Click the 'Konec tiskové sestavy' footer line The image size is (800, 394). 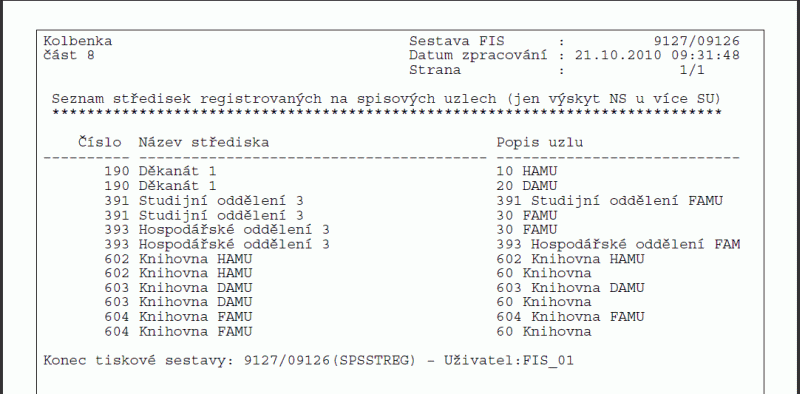click(x=309, y=361)
